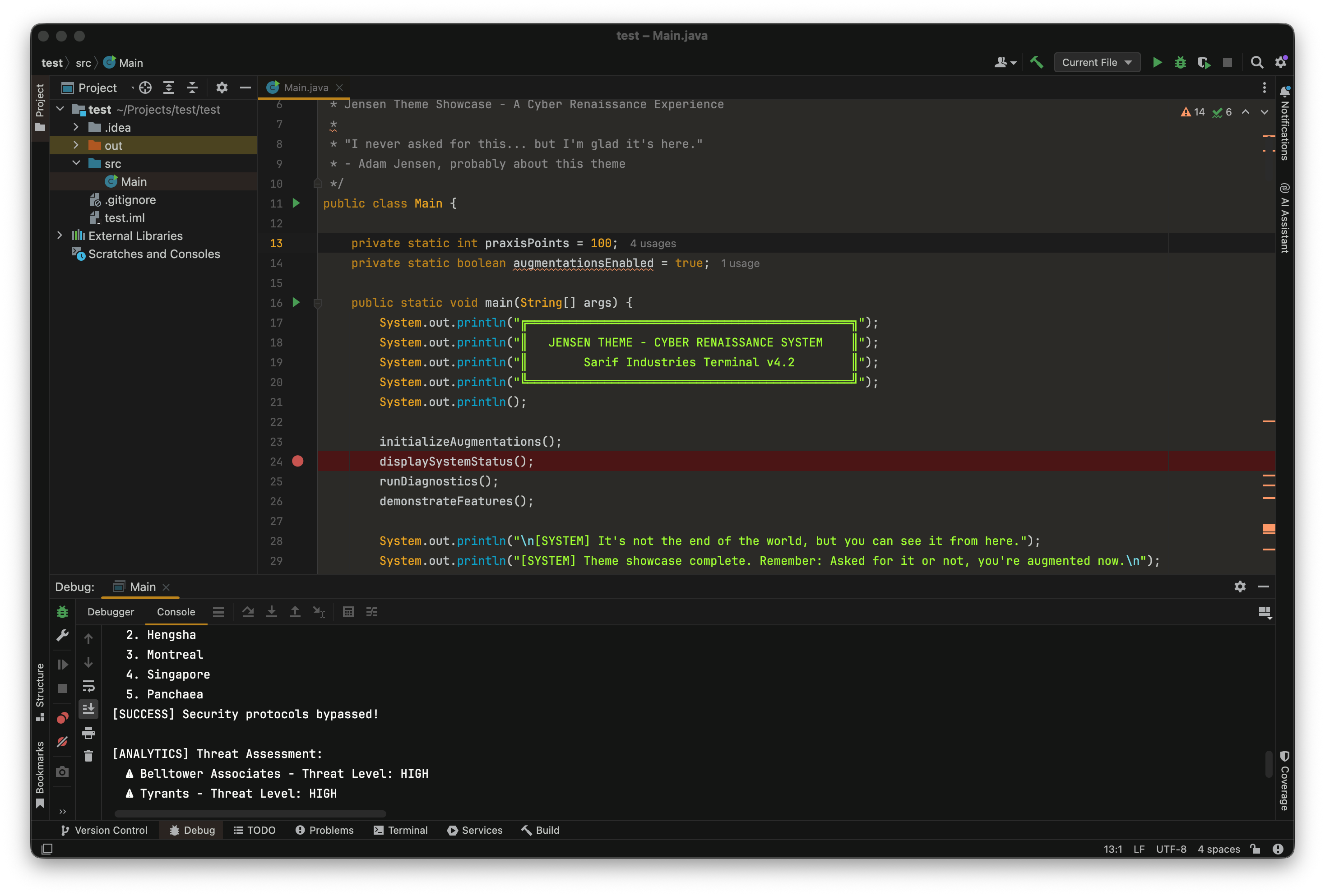1325x896 pixels.
Task: Toggle Mute Breakpoints in debug sidebar
Action: [x=62, y=742]
